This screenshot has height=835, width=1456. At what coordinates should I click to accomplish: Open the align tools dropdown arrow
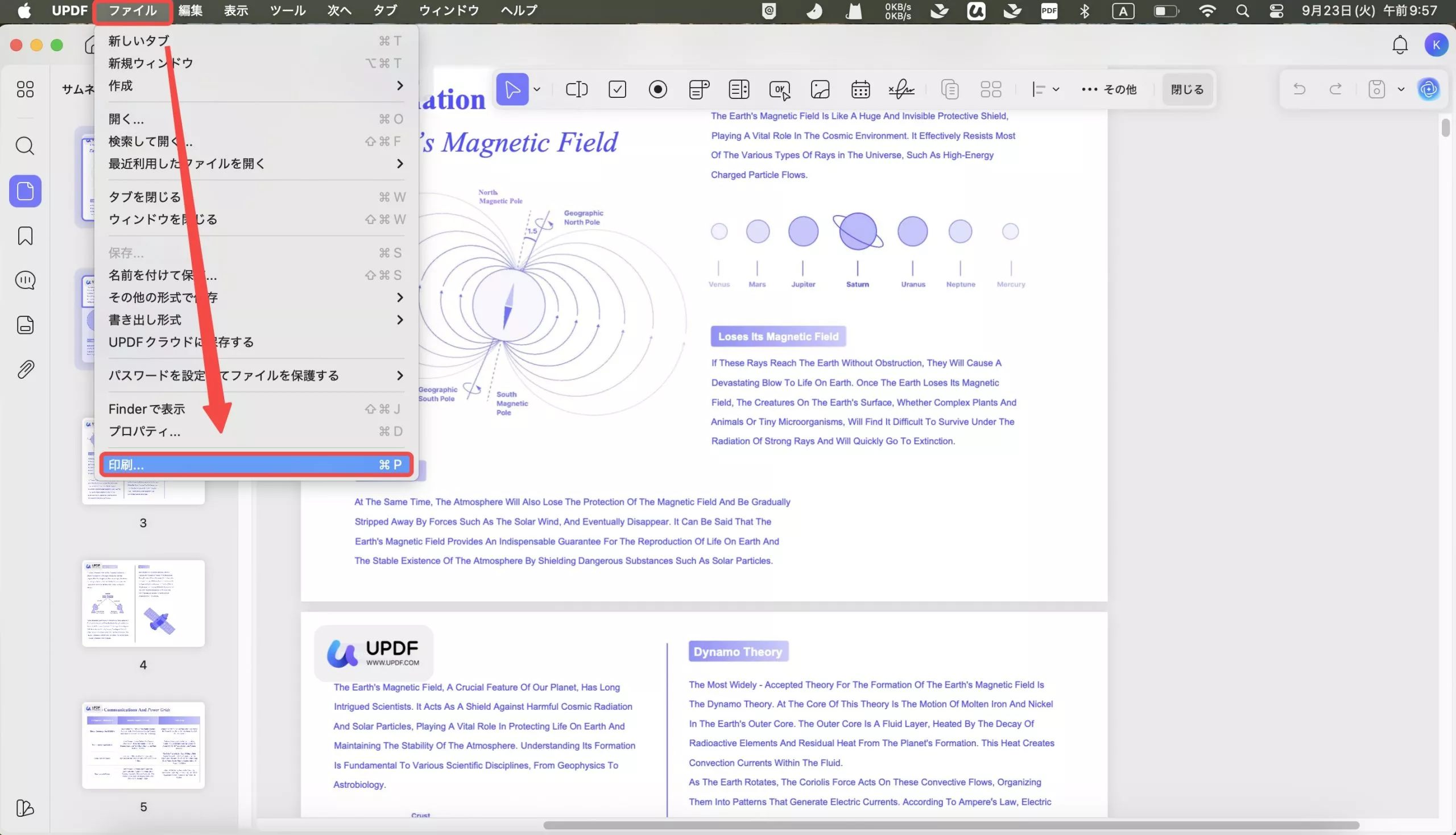1055,89
